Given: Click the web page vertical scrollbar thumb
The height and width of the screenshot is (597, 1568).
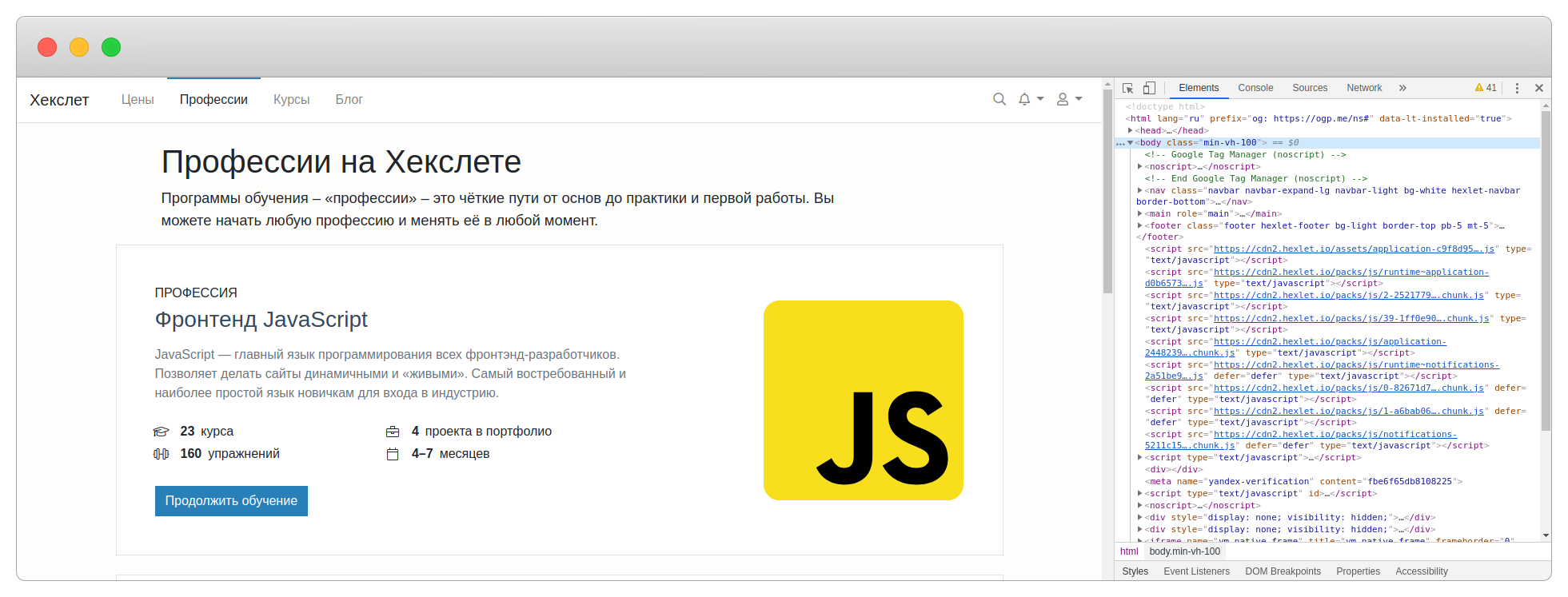Looking at the screenshot, I should coord(1107,192).
